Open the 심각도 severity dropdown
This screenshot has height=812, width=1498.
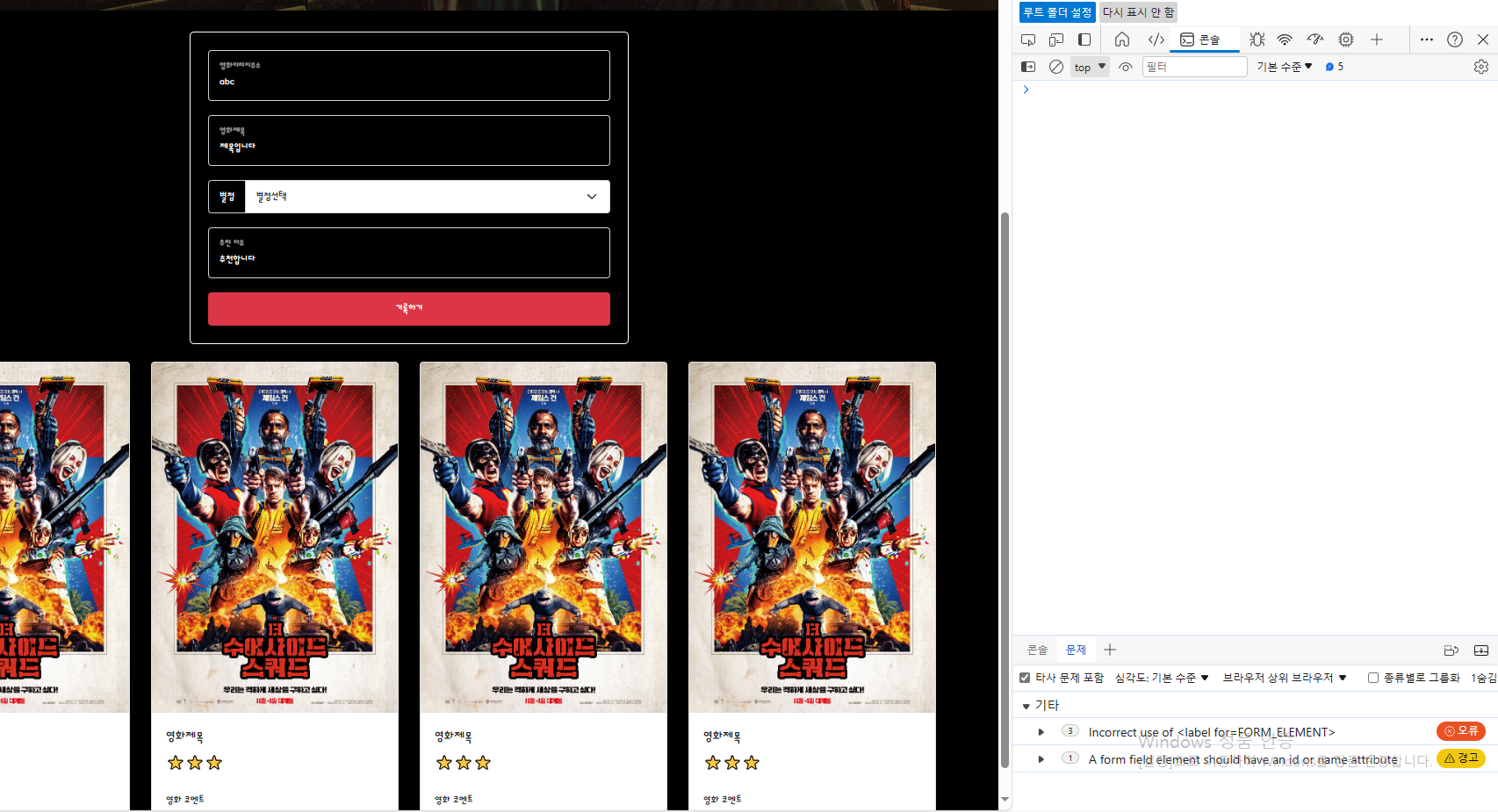point(1163,678)
